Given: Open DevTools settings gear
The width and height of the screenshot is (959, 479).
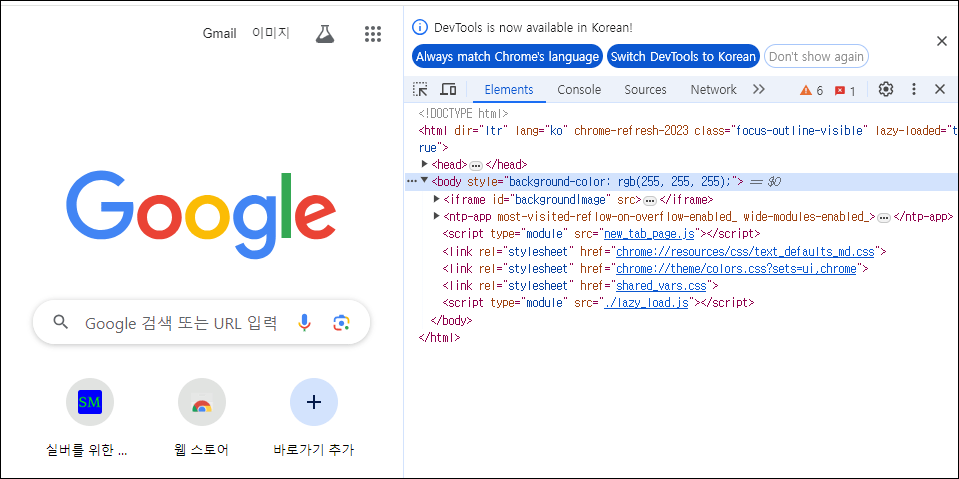Looking at the screenshot, I should coord(886,89).
